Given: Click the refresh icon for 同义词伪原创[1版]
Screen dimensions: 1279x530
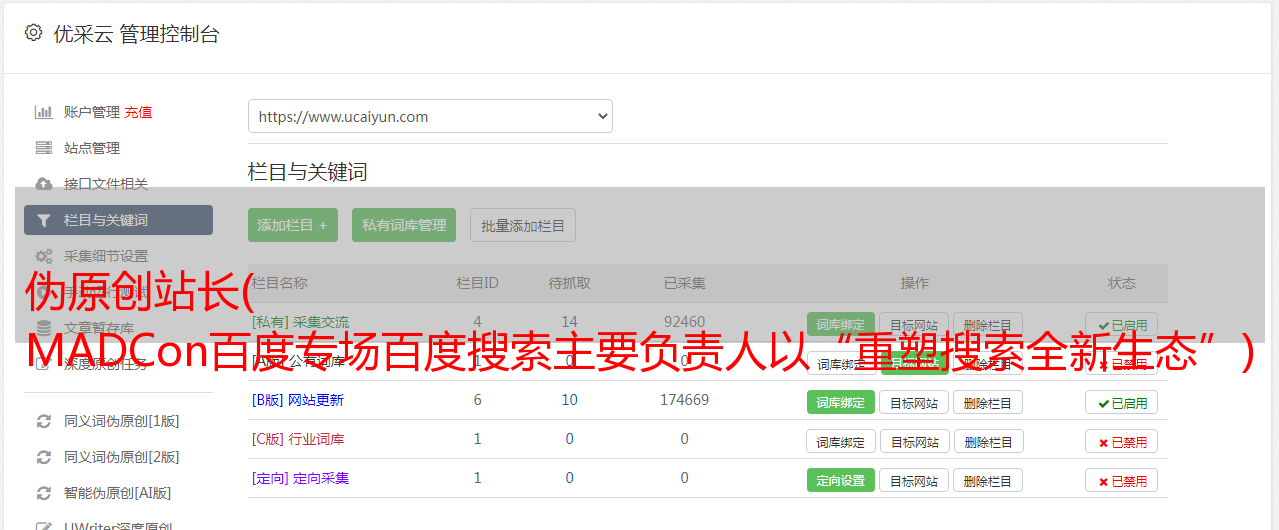Looking at the screenshot, I should (x=44, y=421).
